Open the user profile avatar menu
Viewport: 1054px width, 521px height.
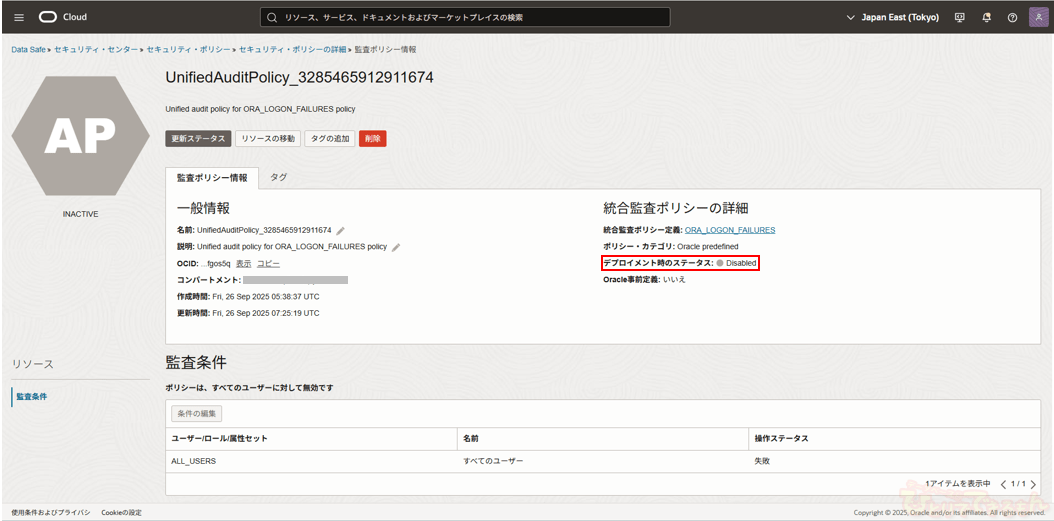tap(1038, 17)
